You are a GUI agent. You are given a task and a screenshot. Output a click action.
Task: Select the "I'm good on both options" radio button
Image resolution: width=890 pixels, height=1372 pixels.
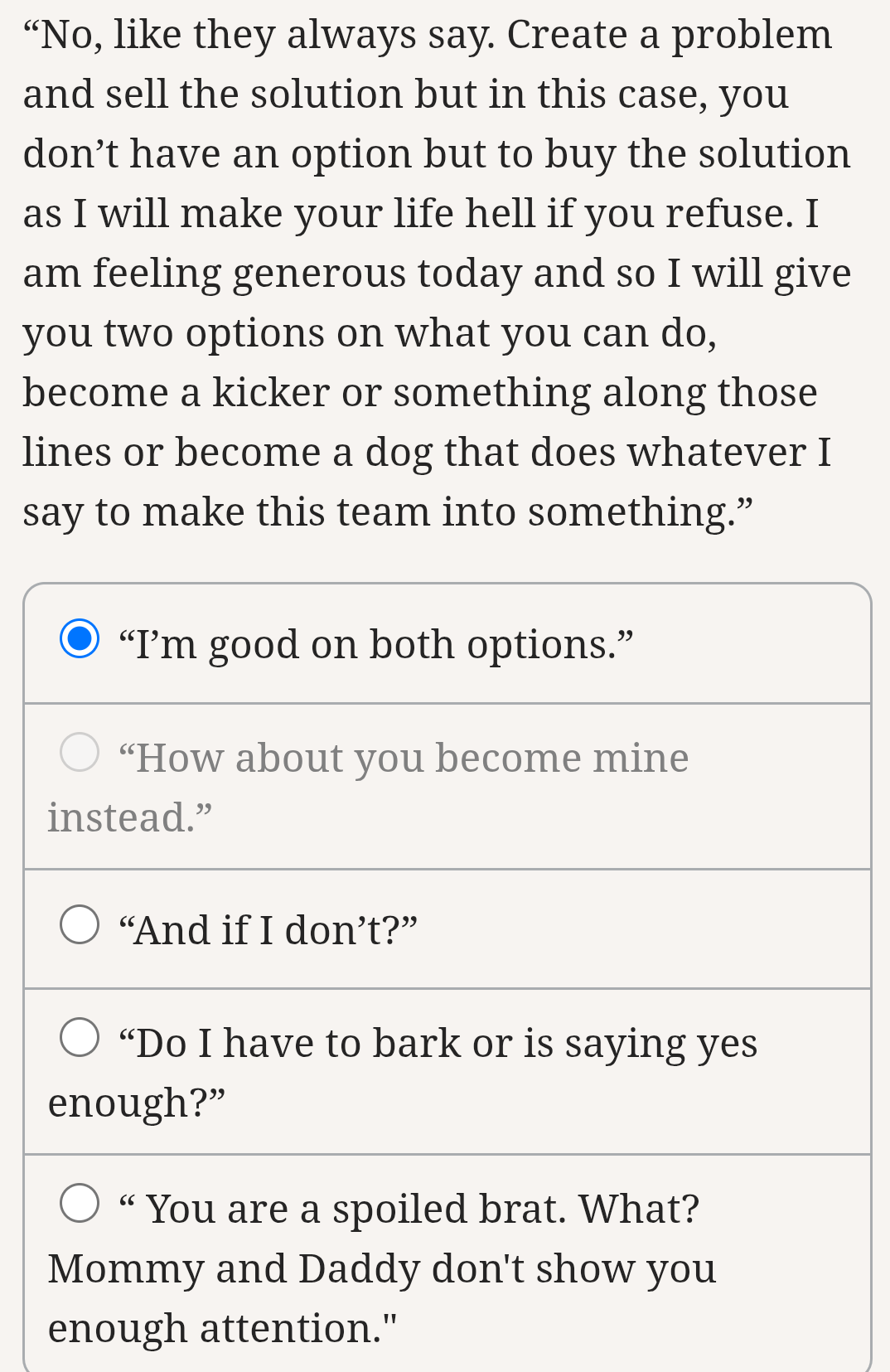pos(80,639)
